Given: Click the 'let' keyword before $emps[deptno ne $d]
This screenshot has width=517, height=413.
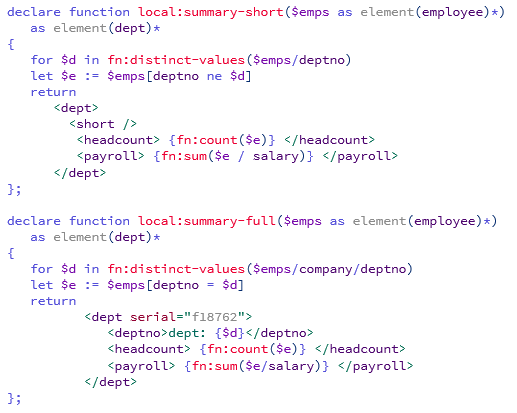Looking at the screenshot, I should [42, 76].
